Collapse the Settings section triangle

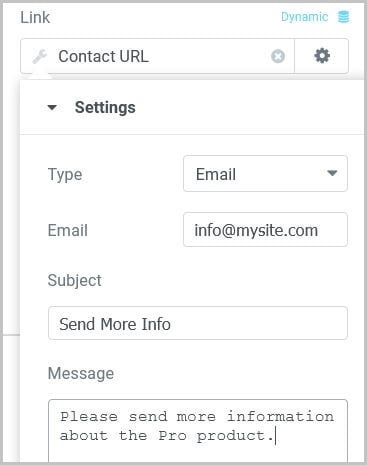(x=52, y=107)
